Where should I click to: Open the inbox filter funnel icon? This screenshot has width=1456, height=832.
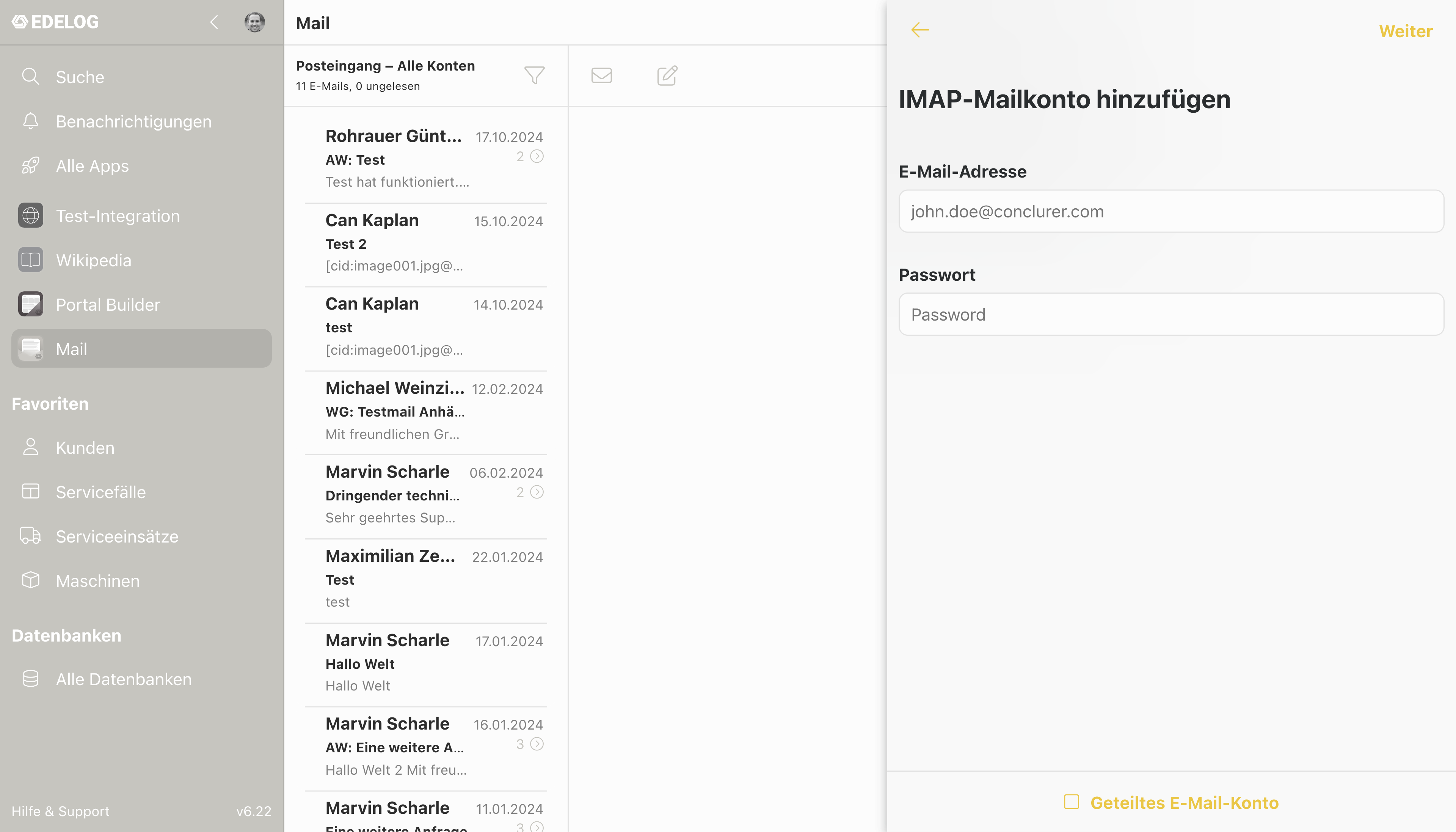(x=535, y=75)
